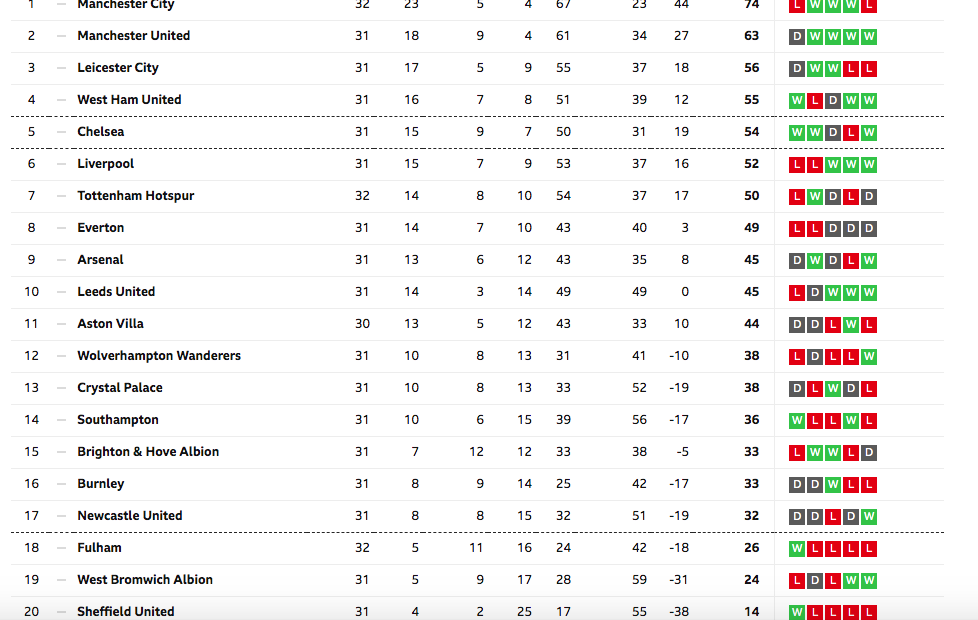
Task: Select Liverpool in the table
Action: [105, 163]
